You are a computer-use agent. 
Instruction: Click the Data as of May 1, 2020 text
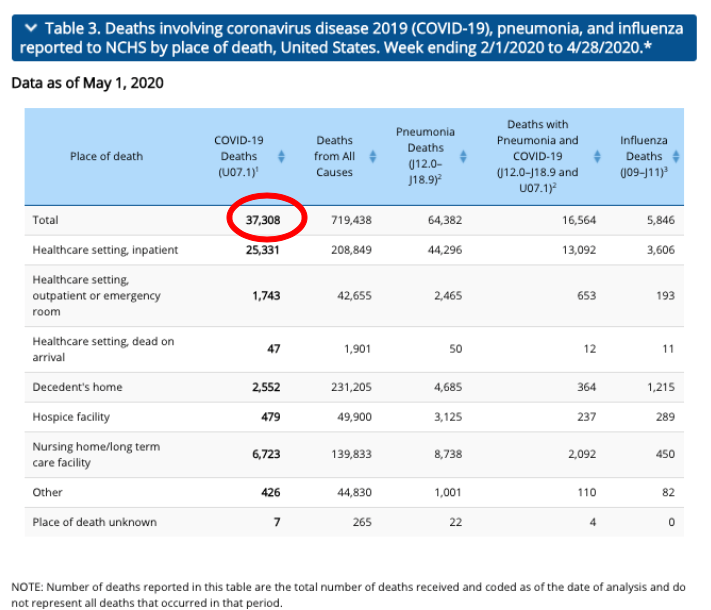coord(88,83)
